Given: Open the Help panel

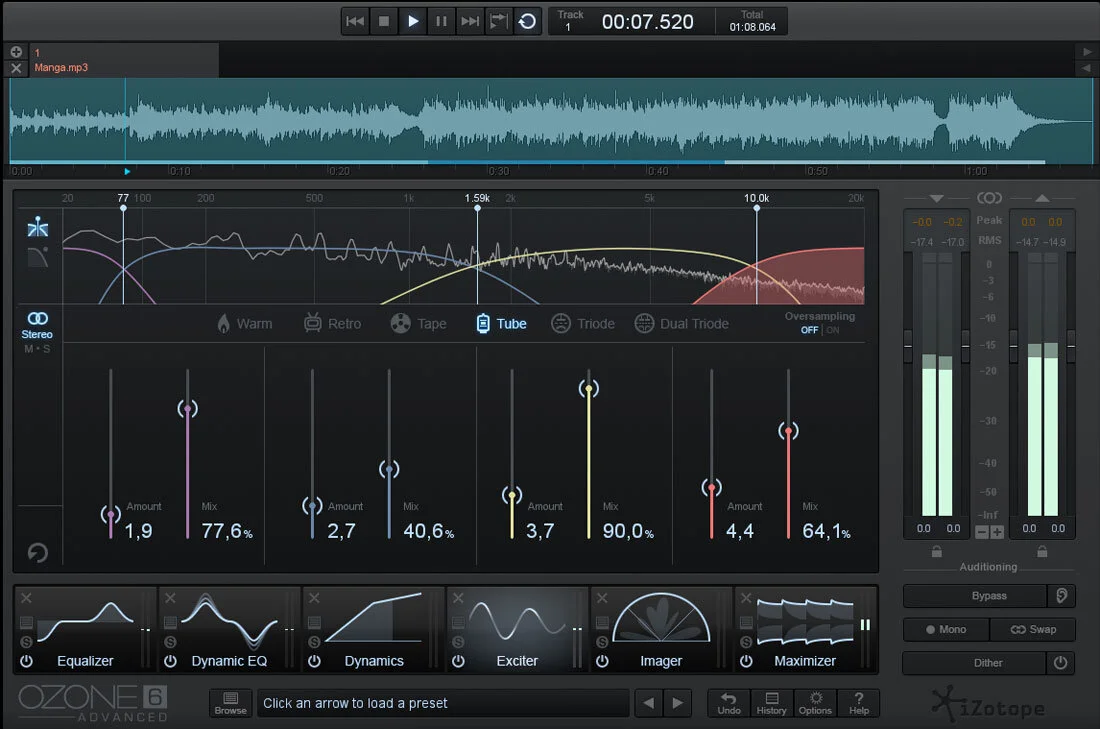Looking at the screenshot, I should coord(859,703).
